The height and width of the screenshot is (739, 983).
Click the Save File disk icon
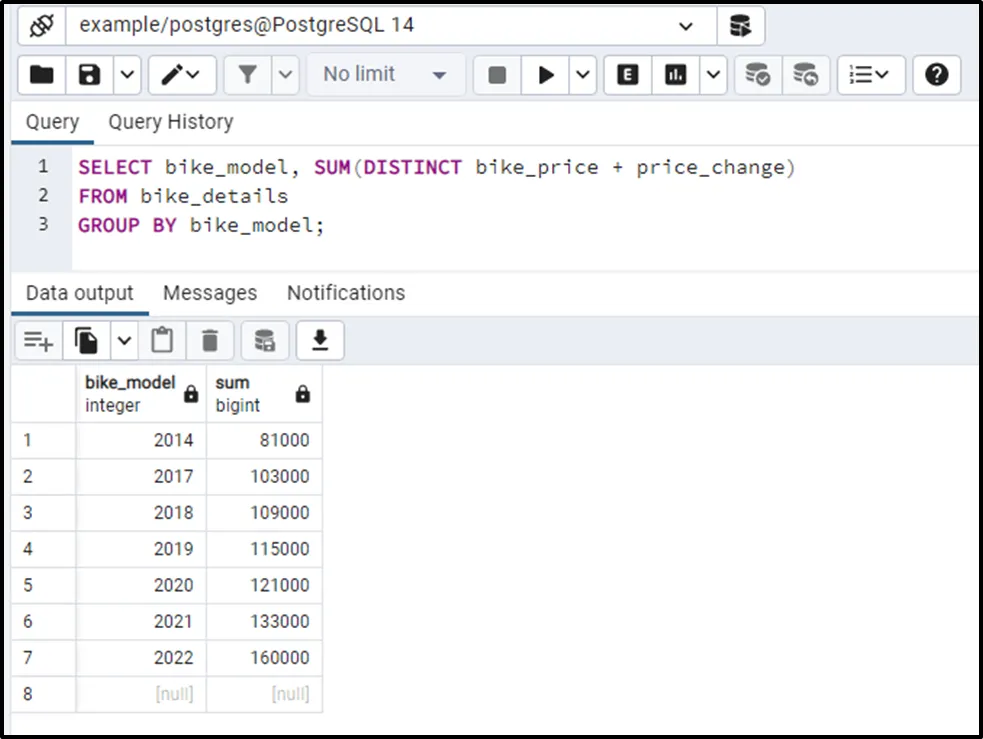90,75
